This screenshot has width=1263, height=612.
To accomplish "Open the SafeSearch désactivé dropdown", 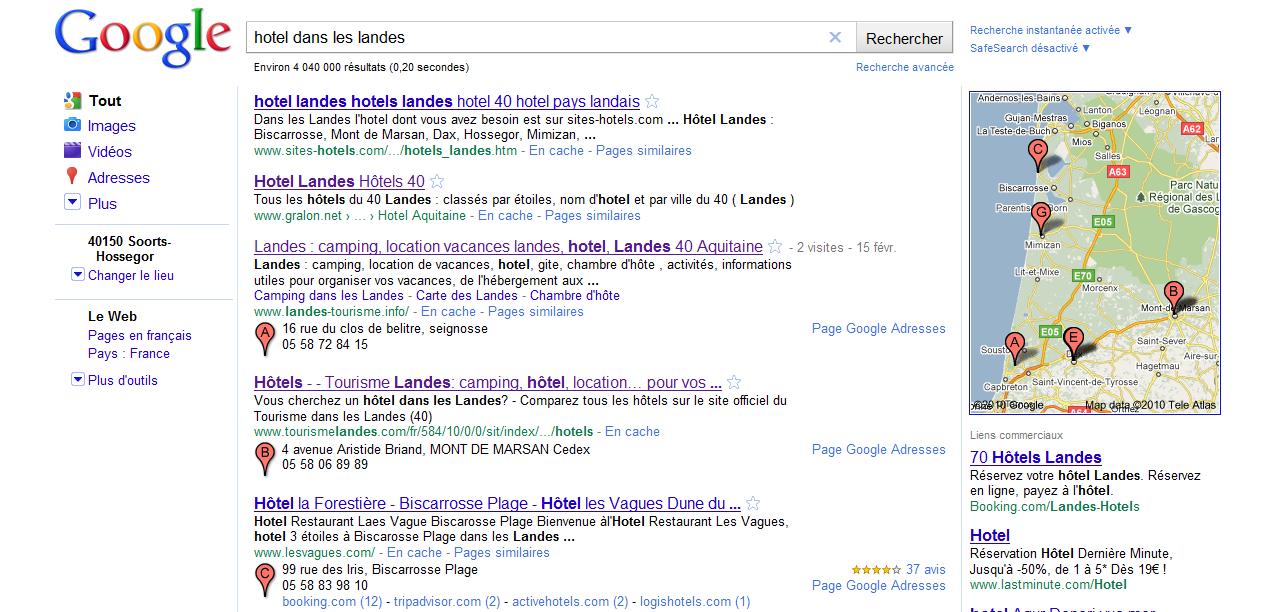I will tap(1029, 48).
